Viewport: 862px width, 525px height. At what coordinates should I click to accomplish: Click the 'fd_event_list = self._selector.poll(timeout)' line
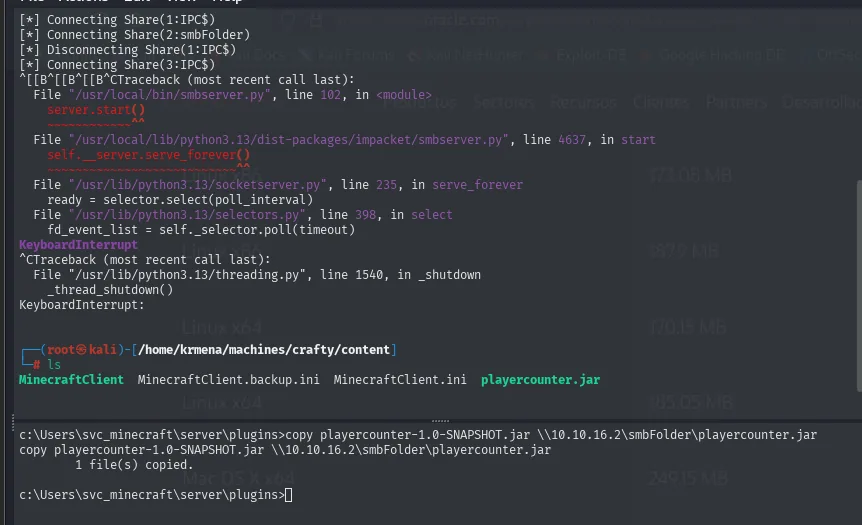click(x=201, y=229)
